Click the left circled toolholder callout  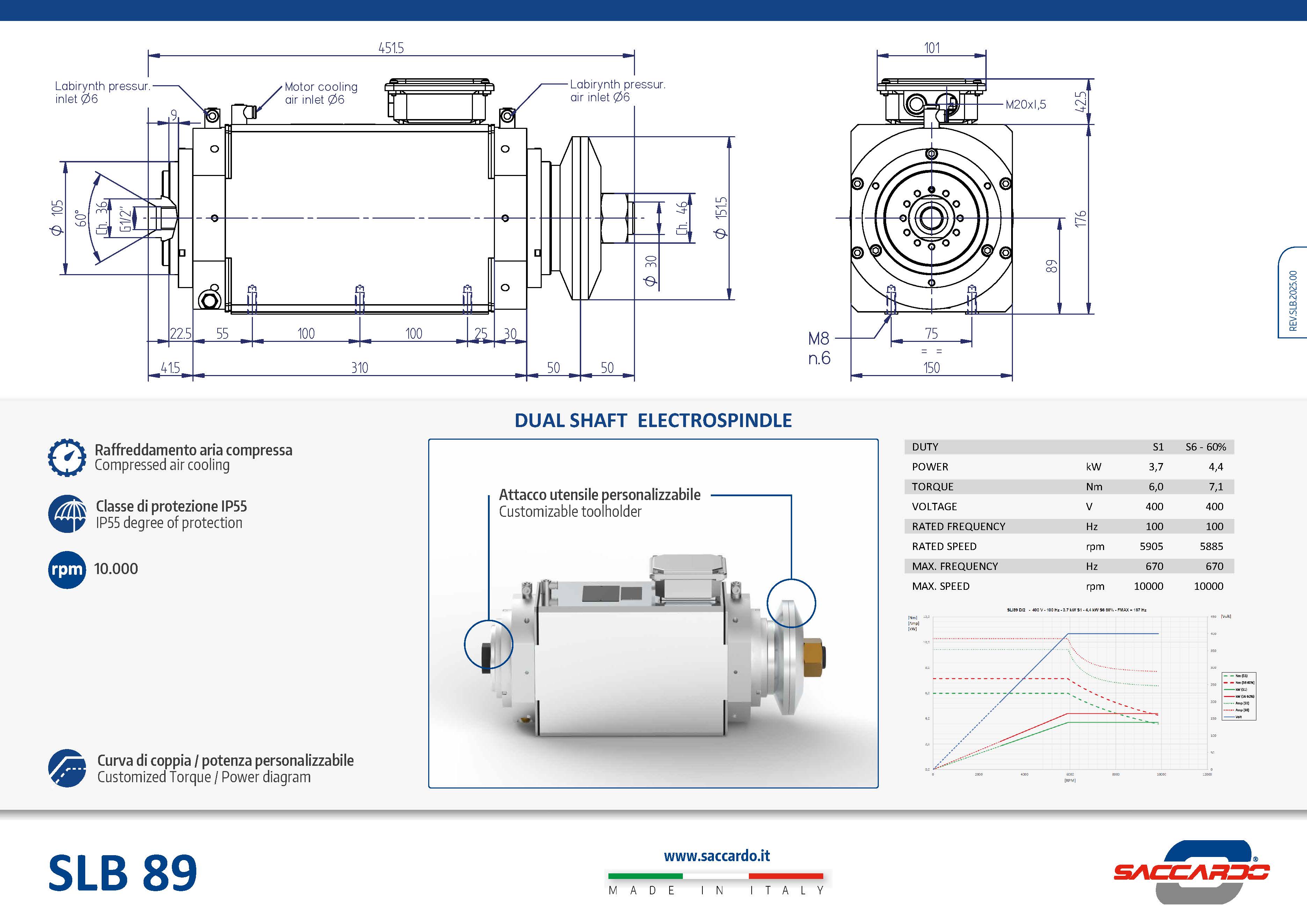(x=488, y=644)
